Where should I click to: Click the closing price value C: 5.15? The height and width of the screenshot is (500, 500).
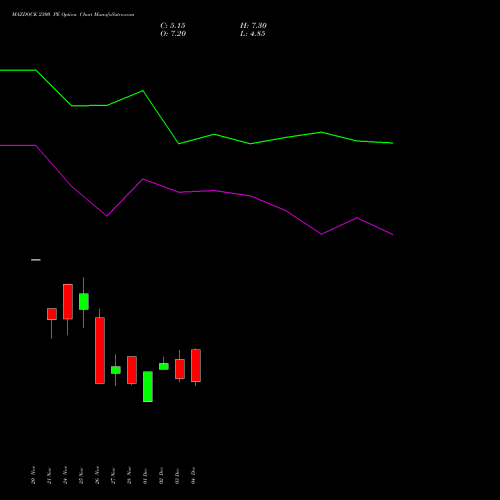pyautogui.click(x=173, y=26)
